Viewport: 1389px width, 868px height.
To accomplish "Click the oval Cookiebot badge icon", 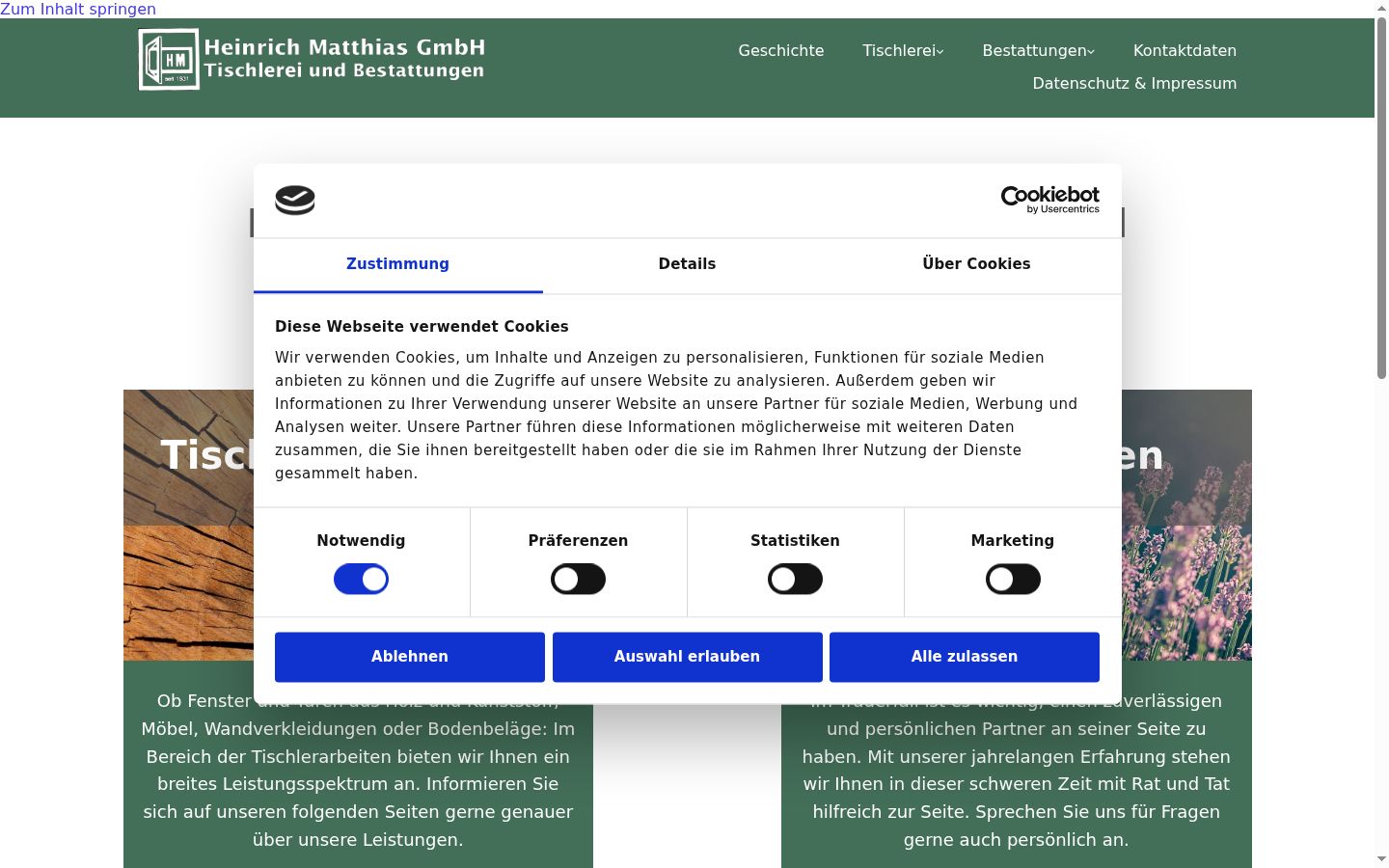I will tap(295, 200).
